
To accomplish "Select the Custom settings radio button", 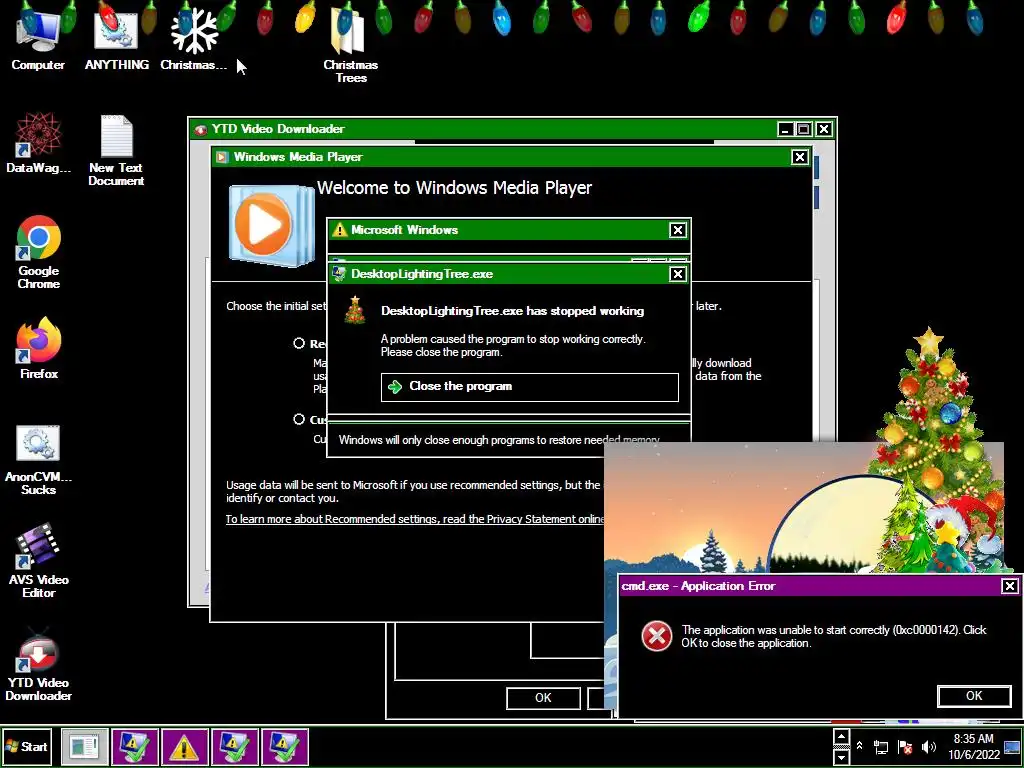I will point(299,419).
